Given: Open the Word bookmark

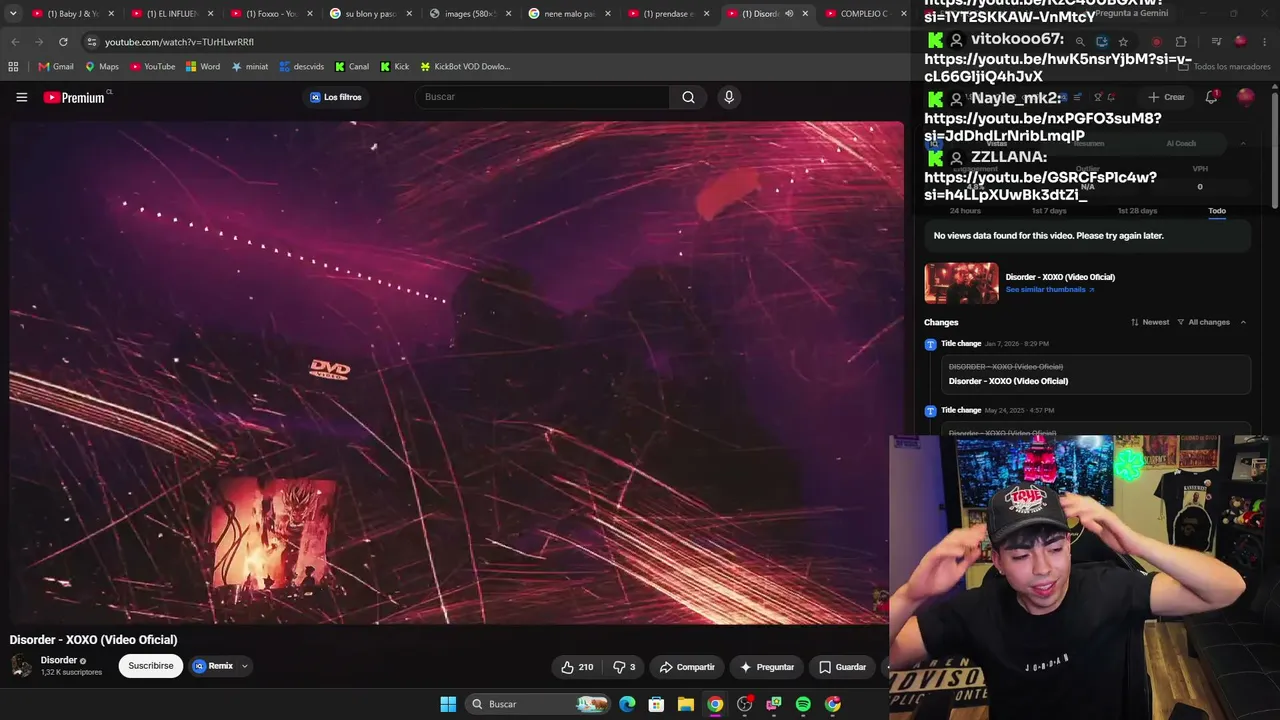Looking at the screenshot, I should point(203,67).
